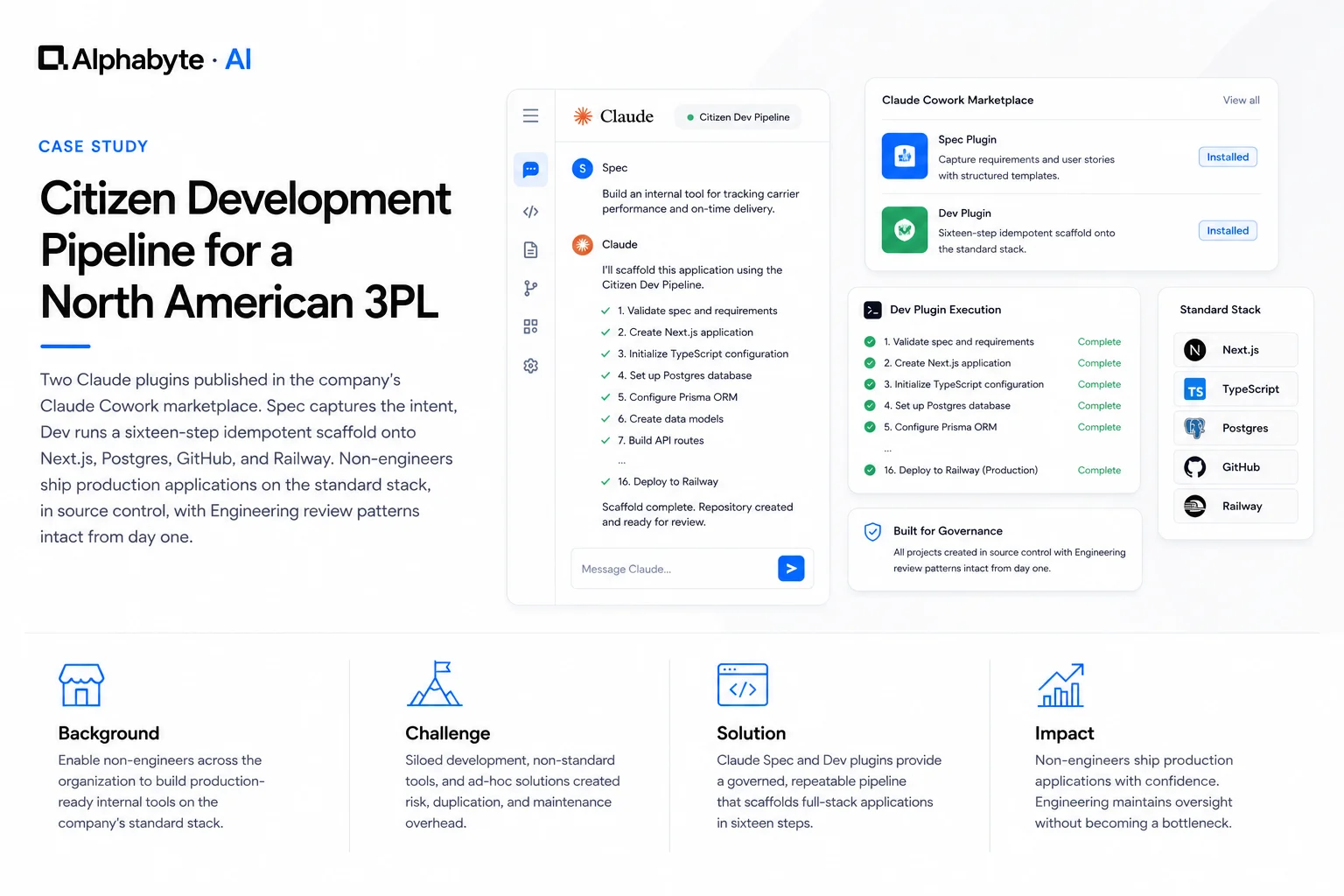Viewport: 1344px width, 896px height.
Task: Click checkmark beside chat step 16. Deploy to Railway
Action: tap(605, 482)
